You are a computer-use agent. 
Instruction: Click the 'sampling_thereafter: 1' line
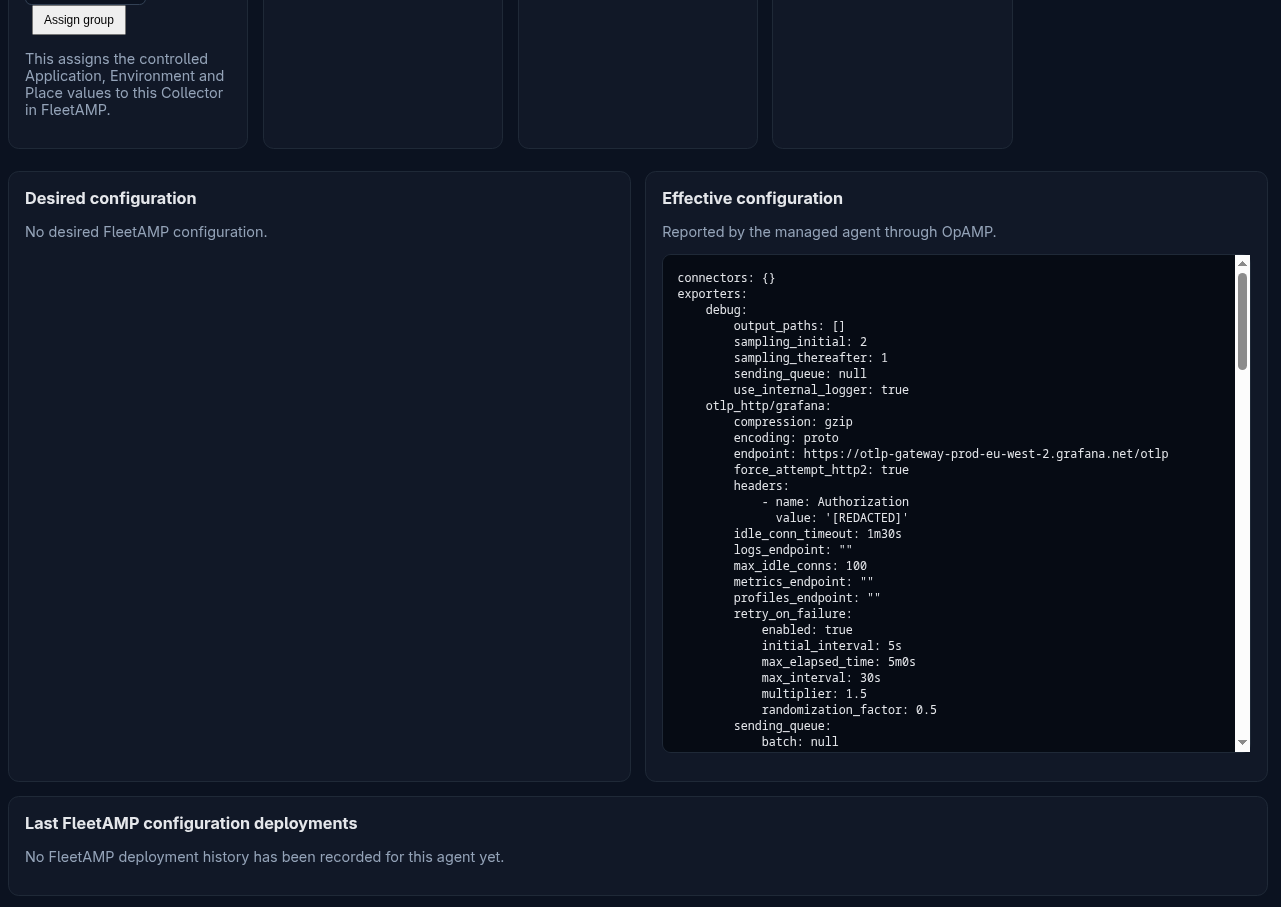(x=810, y=358)
